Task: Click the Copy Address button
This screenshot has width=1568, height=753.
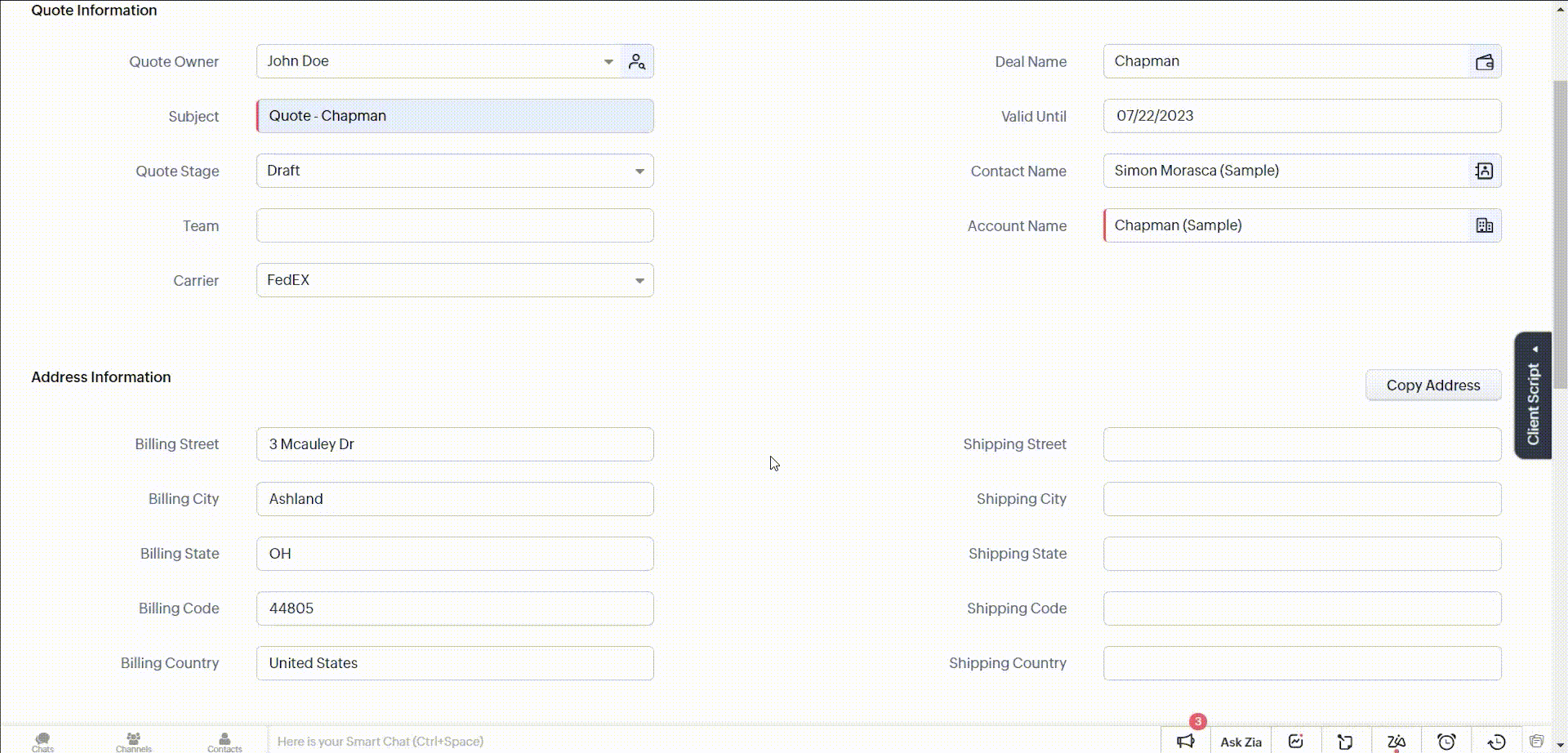Action: pyautogui.click(x=1432, y=385)
